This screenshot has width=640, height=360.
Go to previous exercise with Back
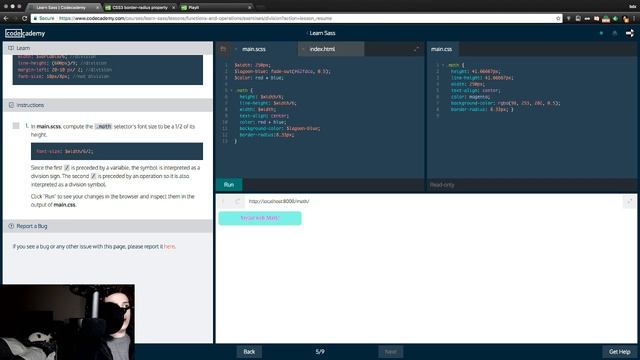[249, 351]
